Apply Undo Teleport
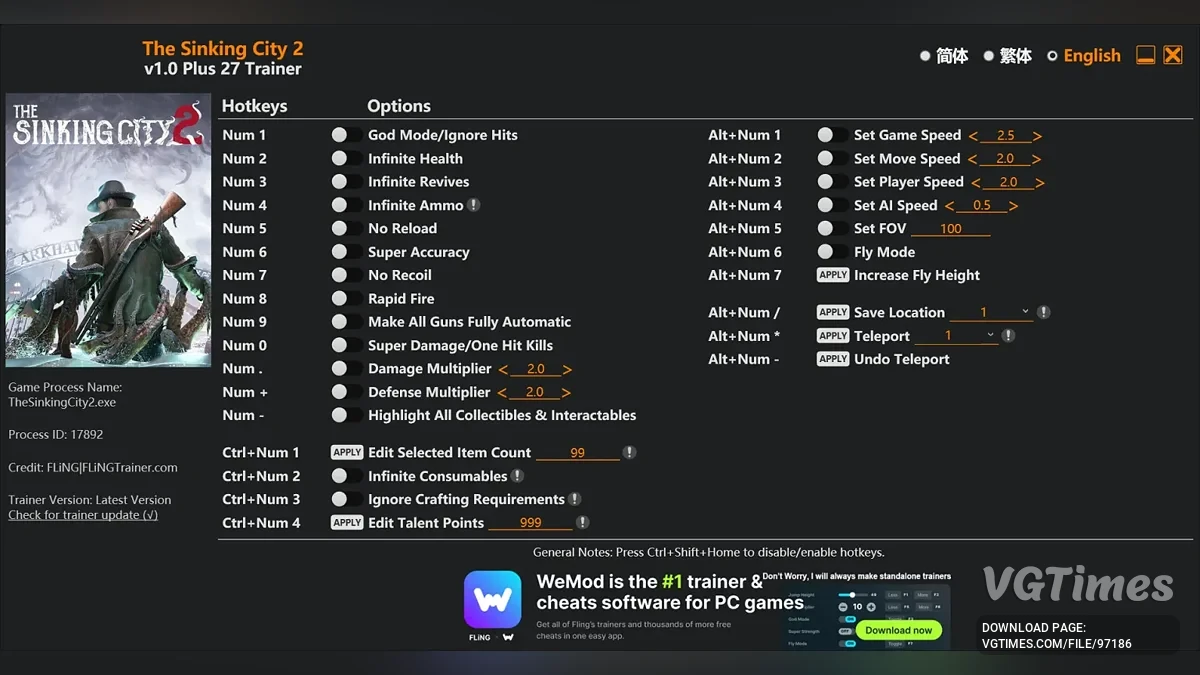 tap(833, 359)
